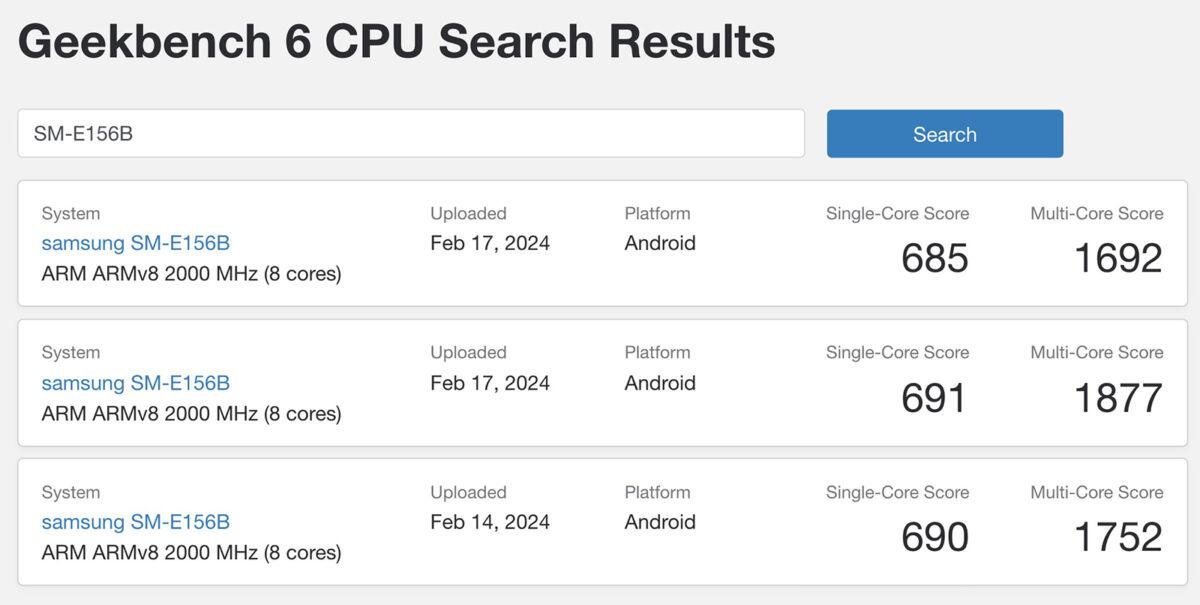Click Android platform in the 1692 result row
Viewport: 1200px width, 605px height.
click(660, 243)
